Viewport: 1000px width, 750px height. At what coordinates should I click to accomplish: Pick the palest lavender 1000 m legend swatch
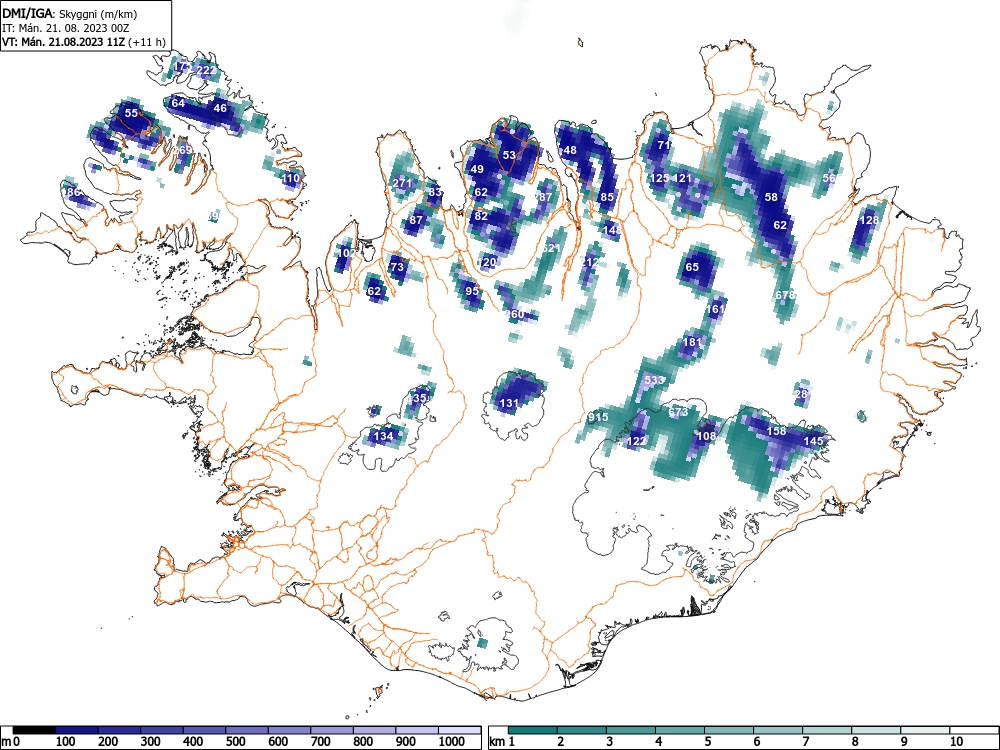pyautogui.click(x=459, y=730)
